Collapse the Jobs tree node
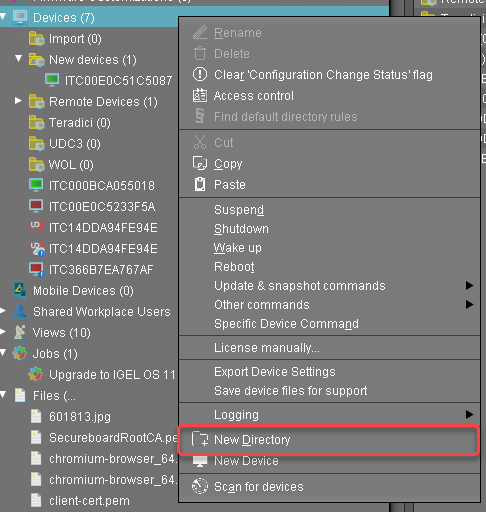486x512 pixels. tap(3, 353)
